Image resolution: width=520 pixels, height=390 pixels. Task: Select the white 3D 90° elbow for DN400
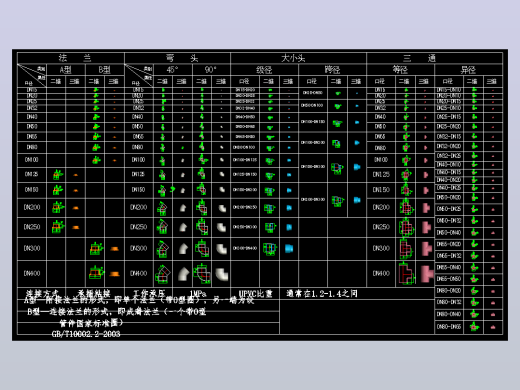tap(221, 274)
